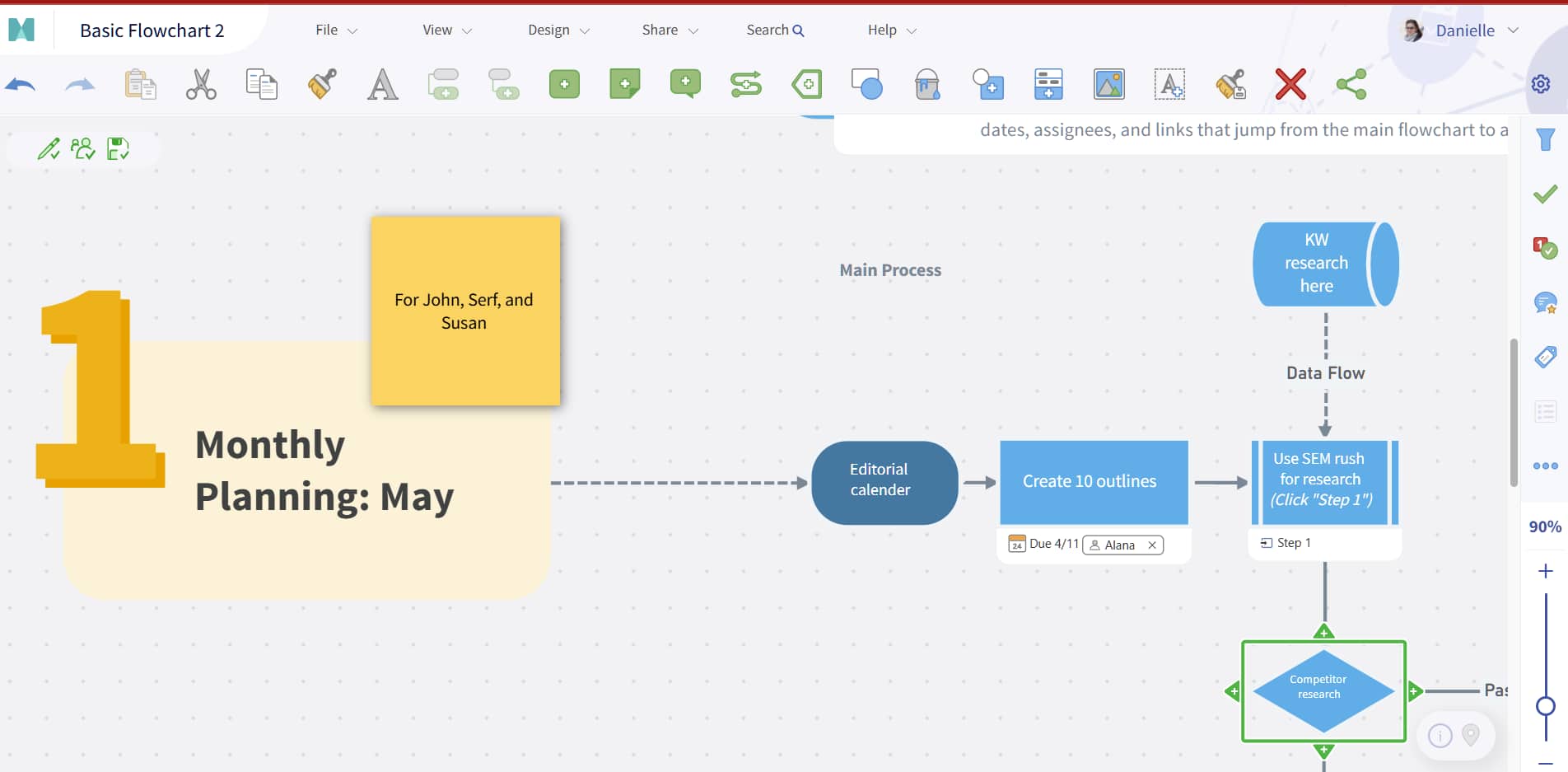
Task: Insert an image using the picture icon
Action: pos(1108,84)
